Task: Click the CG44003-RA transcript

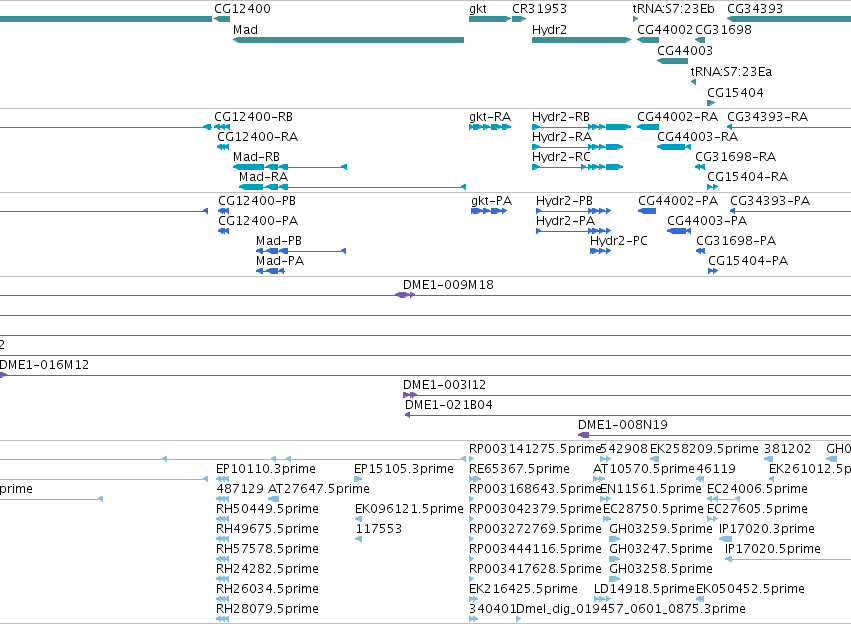Action: (x=674, y=147)
